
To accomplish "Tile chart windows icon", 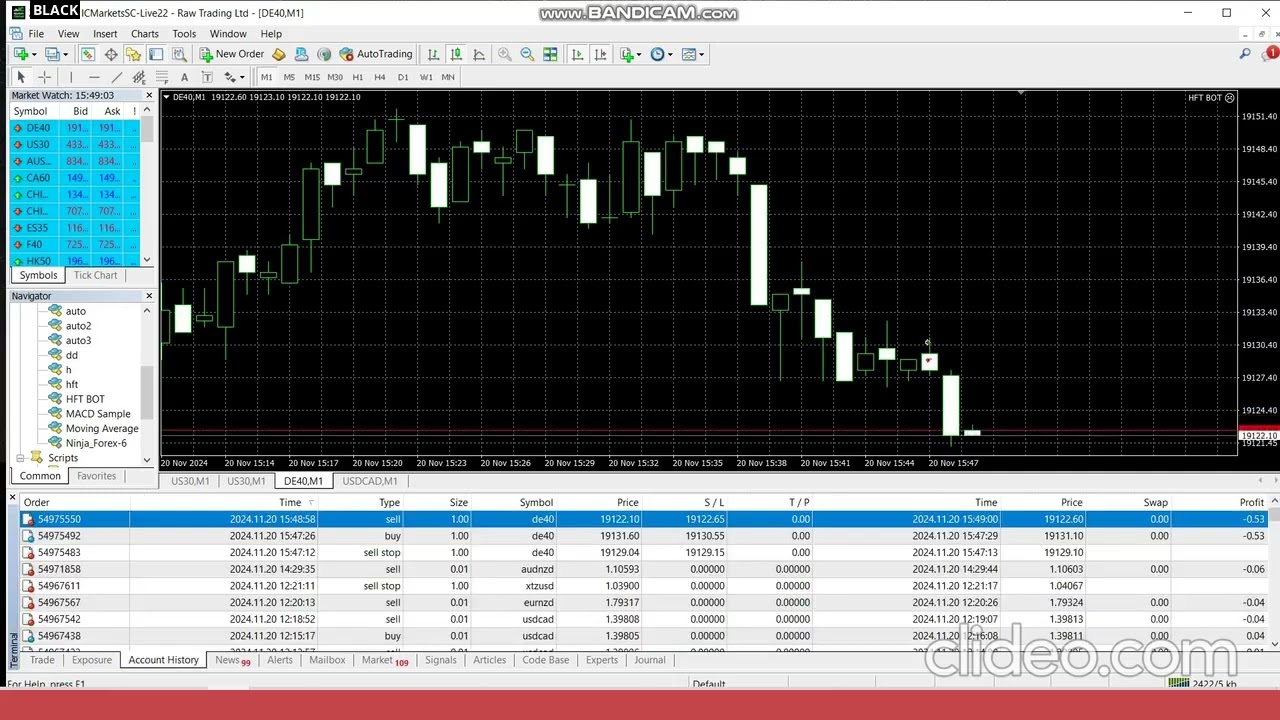I will point(550,54).
